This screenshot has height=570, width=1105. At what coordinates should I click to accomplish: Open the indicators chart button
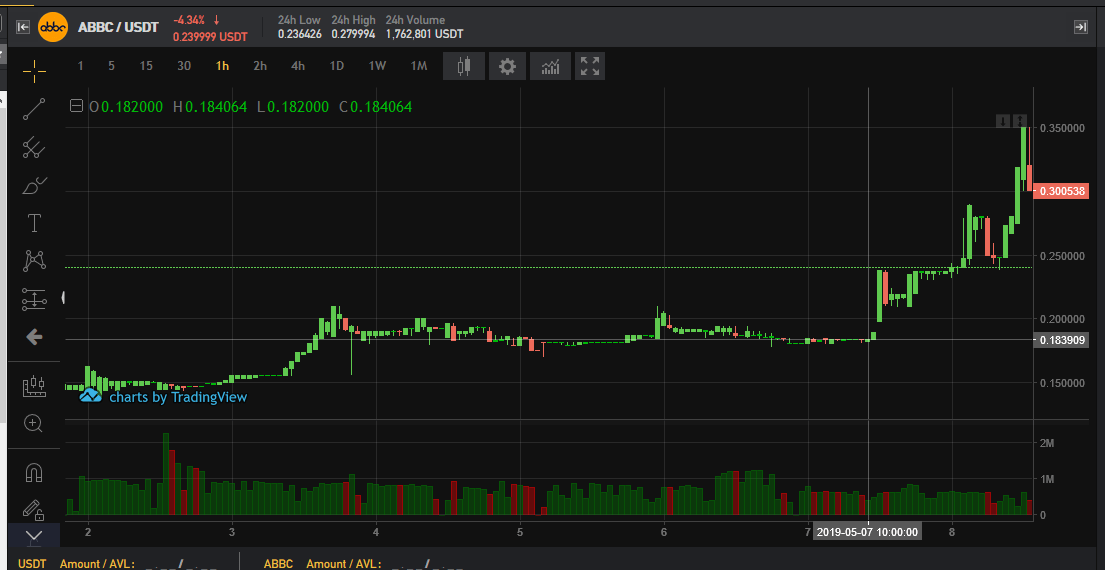(550, 66)
